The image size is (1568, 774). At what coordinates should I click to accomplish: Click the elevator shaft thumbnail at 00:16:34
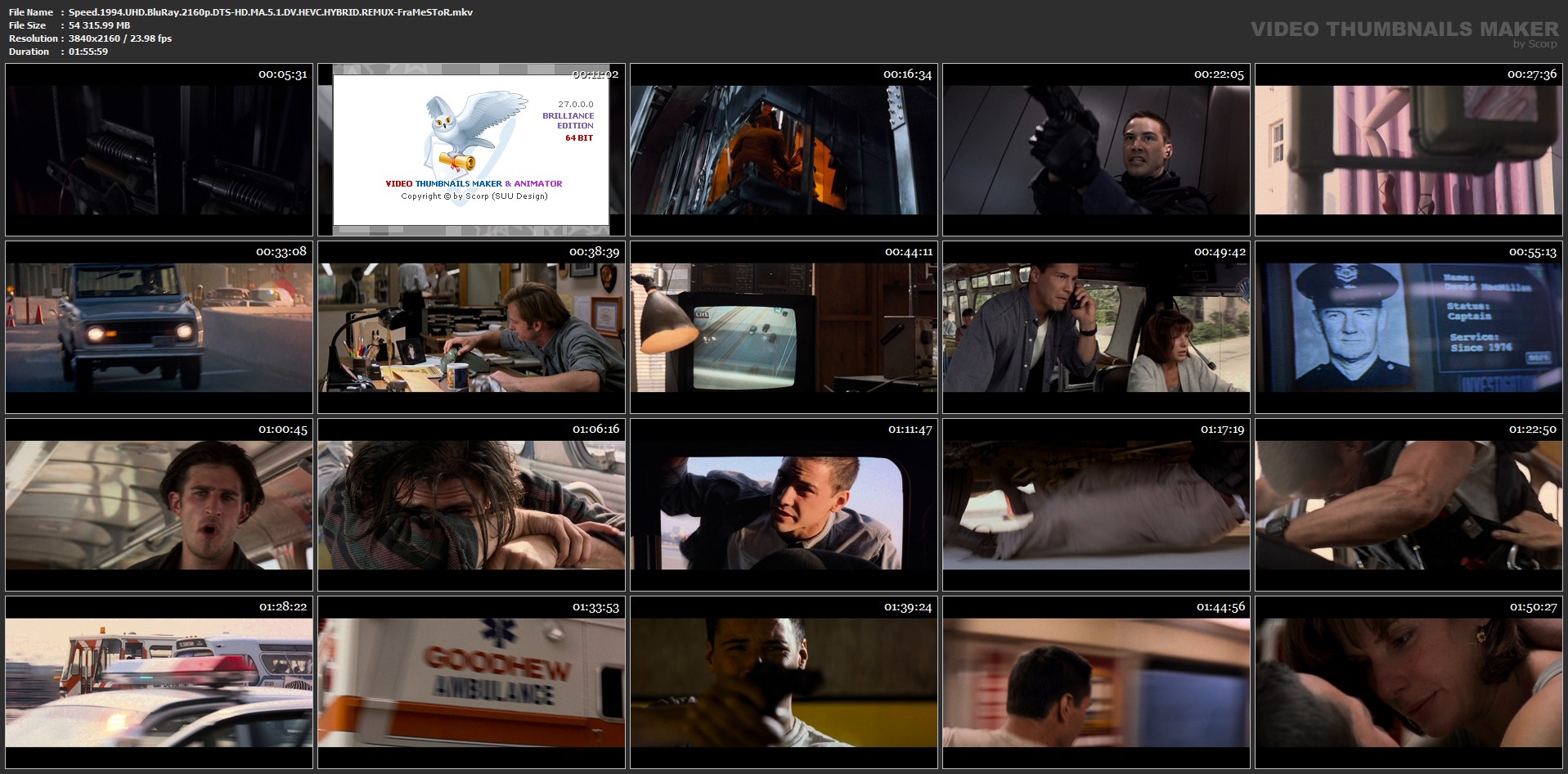pyautogui.click(x=784, y=150)
